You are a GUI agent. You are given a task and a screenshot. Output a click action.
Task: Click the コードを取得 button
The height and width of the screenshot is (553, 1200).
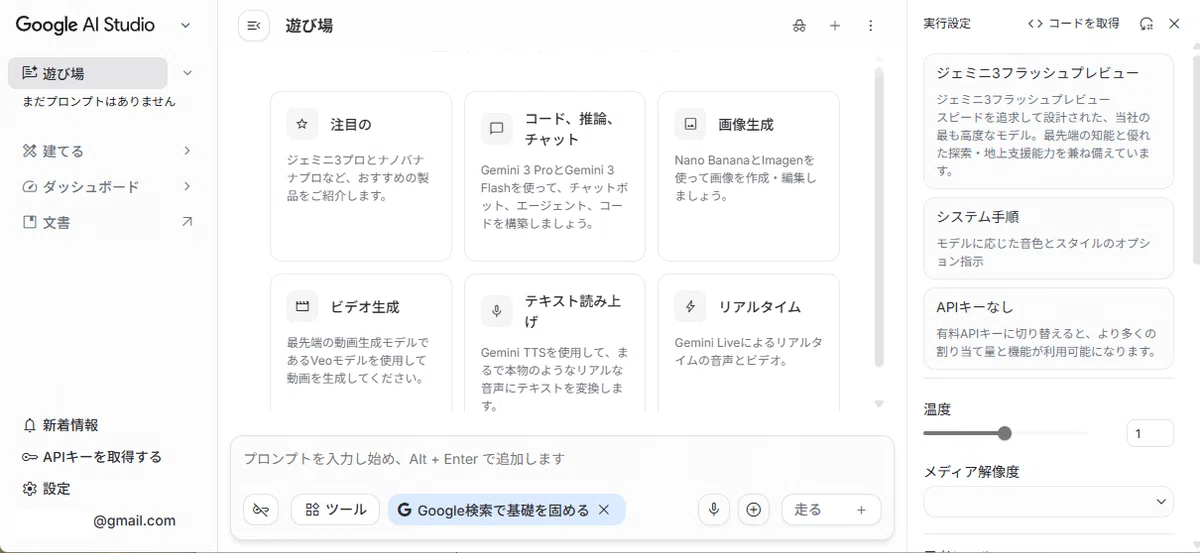pos(1073,23)
